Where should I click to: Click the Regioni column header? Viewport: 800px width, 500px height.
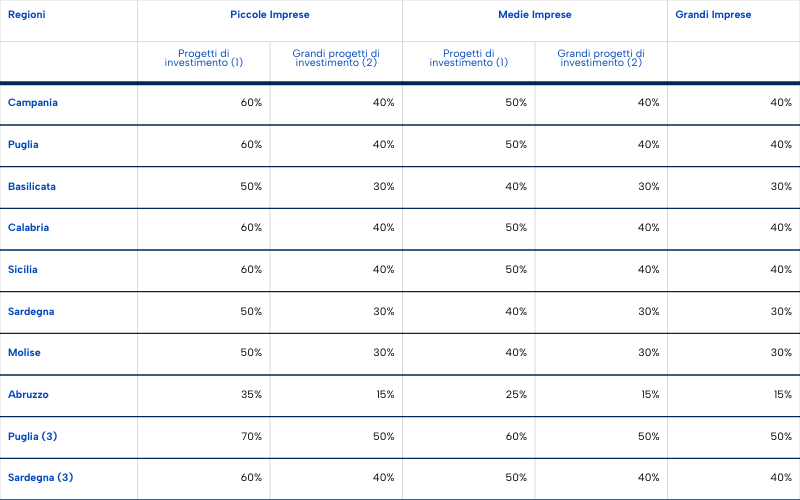(27, 15)
